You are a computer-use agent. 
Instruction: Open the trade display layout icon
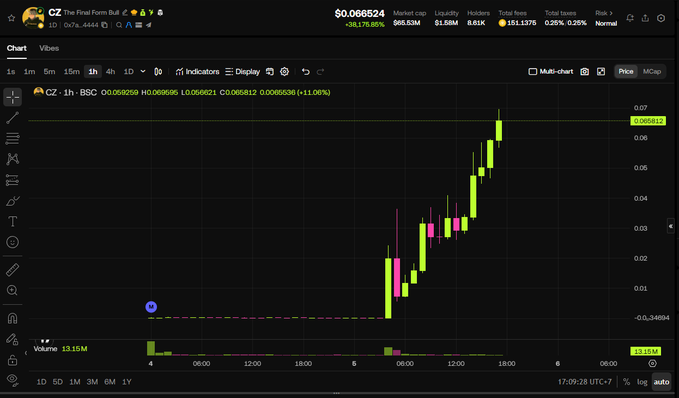(x=270, y=71)
